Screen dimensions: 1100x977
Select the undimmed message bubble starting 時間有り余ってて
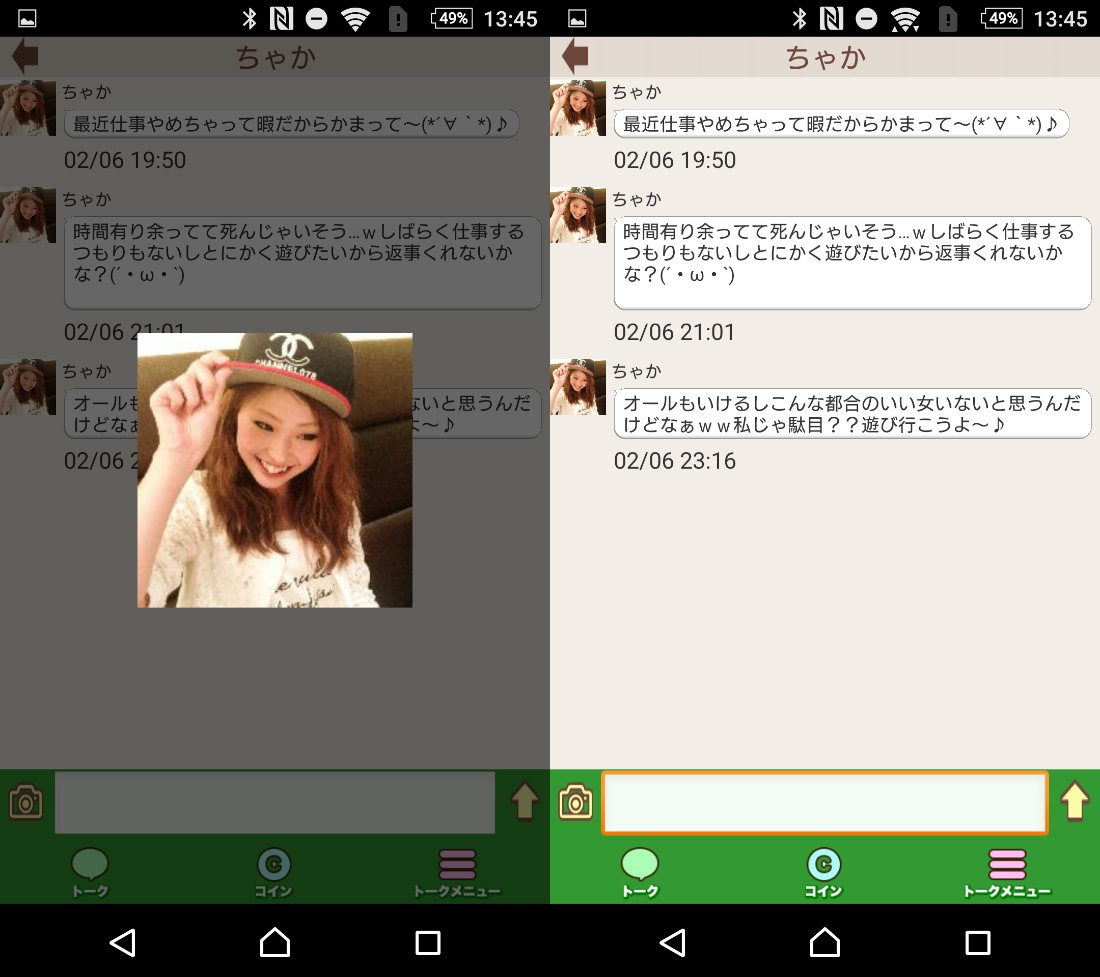point(851,262)
